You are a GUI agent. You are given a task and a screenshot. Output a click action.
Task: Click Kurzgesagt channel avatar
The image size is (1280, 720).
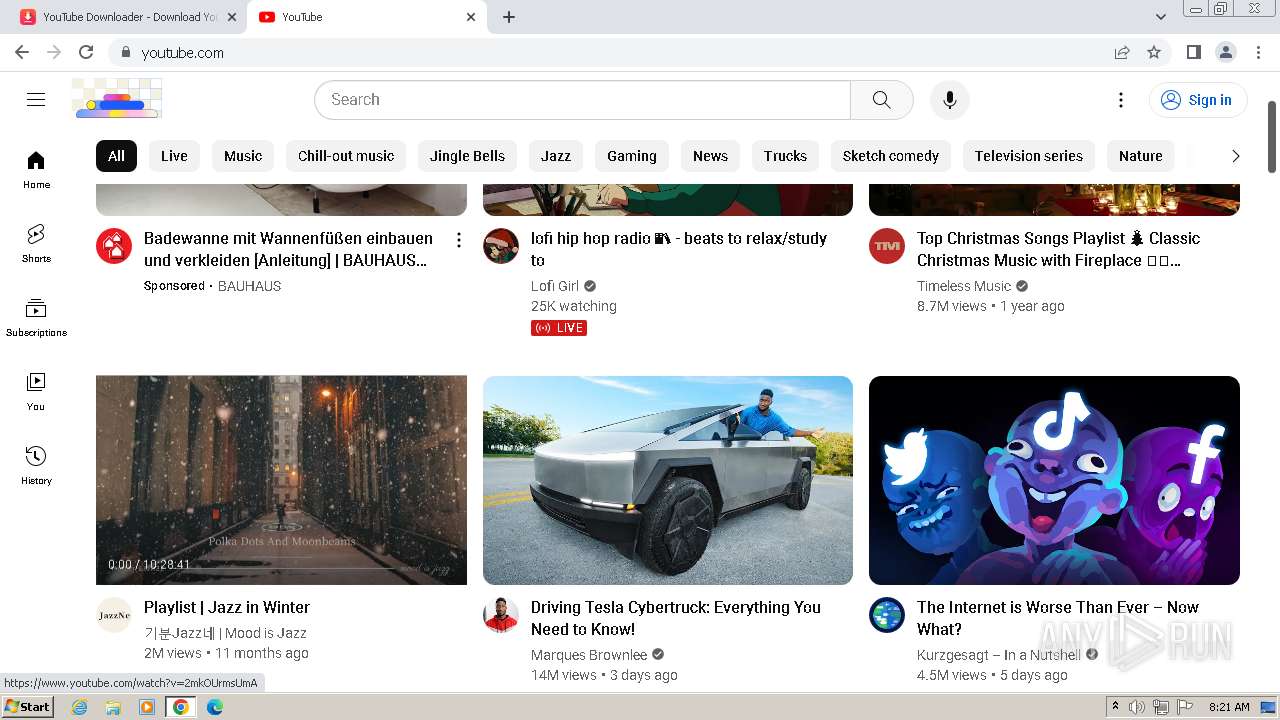click(x=887, y=615)
